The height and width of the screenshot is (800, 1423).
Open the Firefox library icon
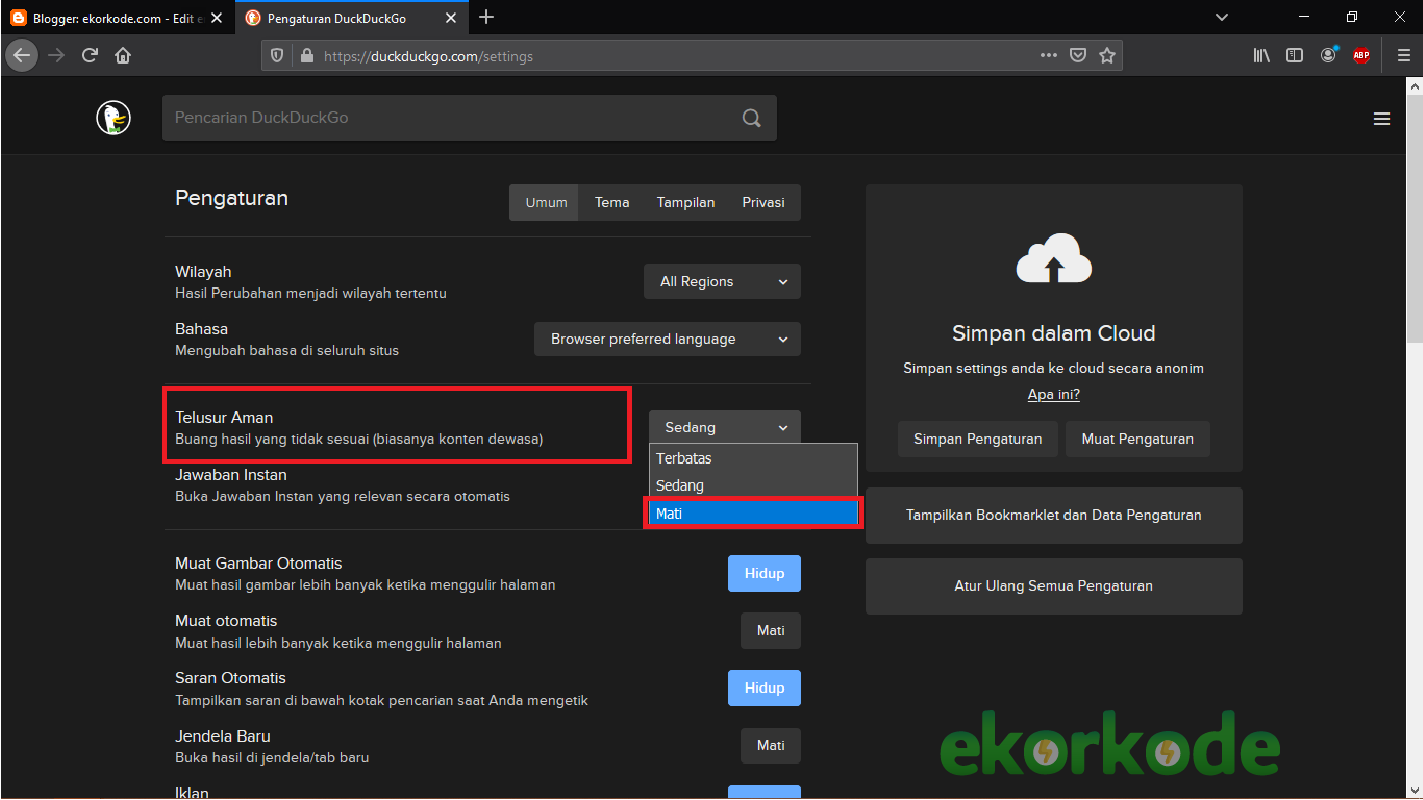(1262, 56)
